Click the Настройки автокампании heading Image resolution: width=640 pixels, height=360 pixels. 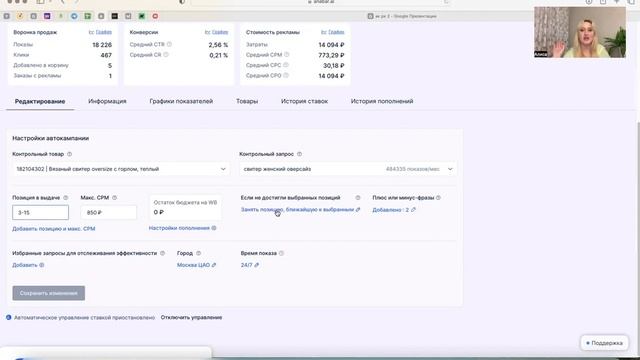(x=51, y=138)
